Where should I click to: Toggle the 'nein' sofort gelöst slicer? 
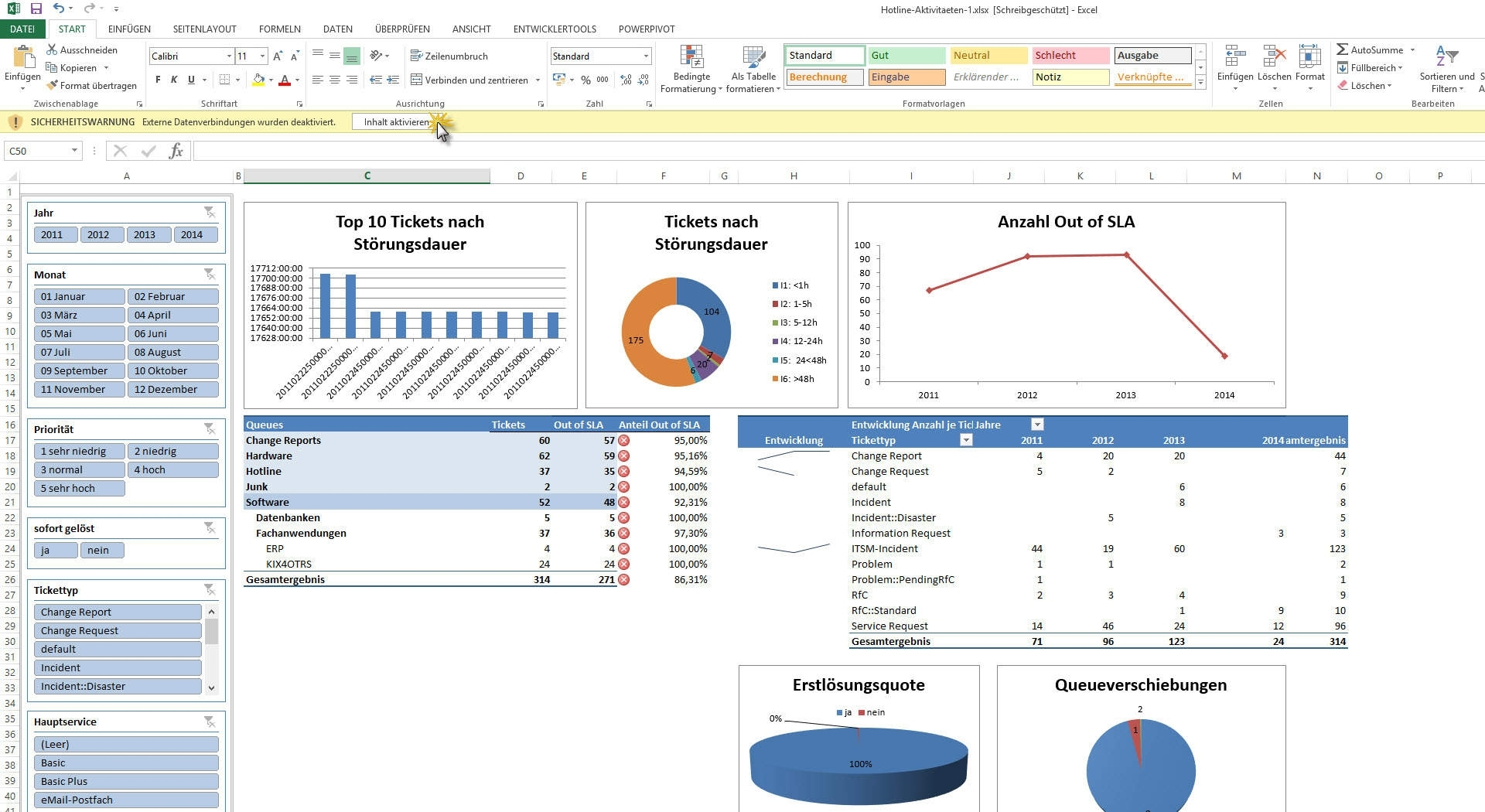pos(101,551)
